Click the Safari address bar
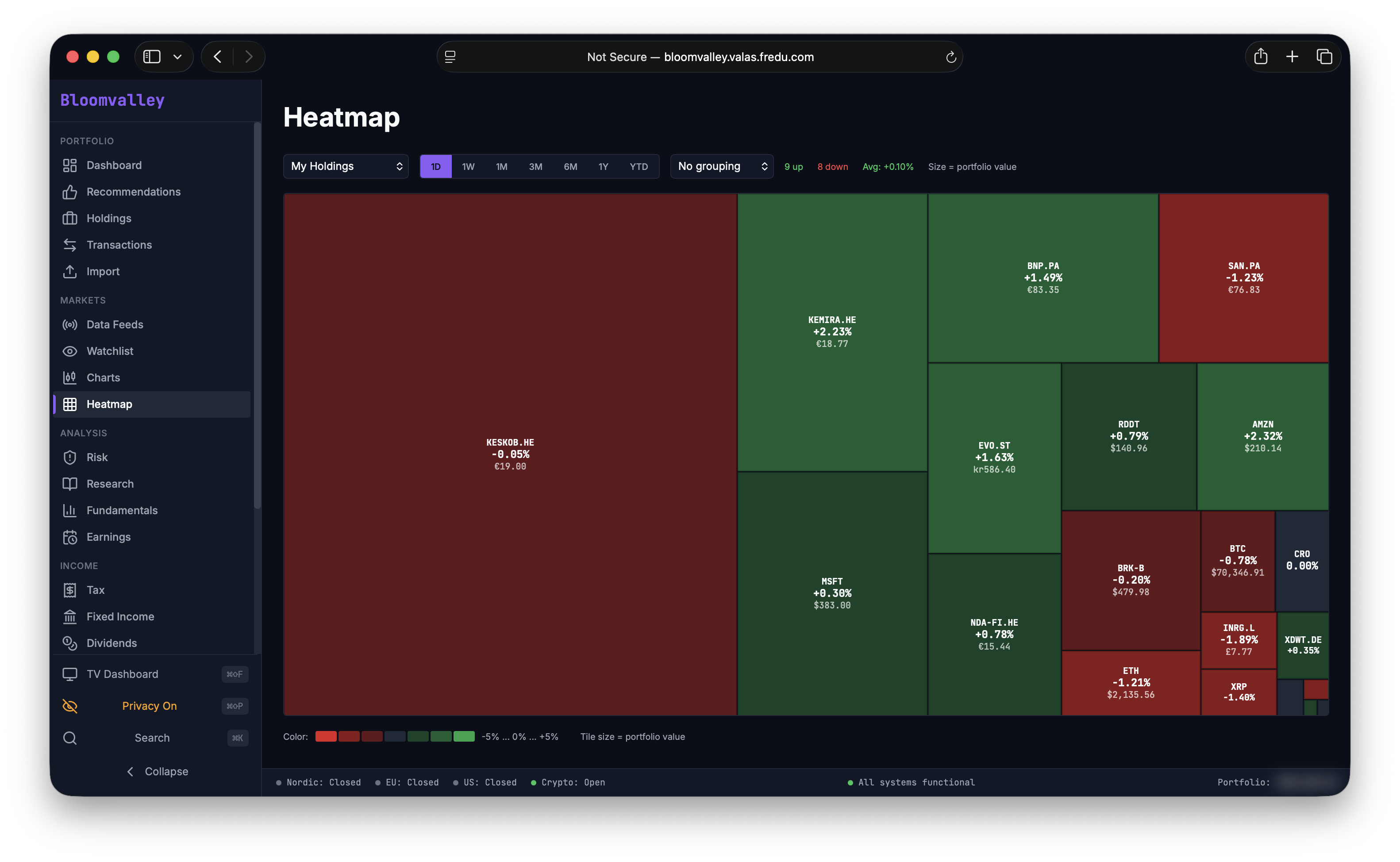Viewport: 1400px width, 862px height. 700,57
